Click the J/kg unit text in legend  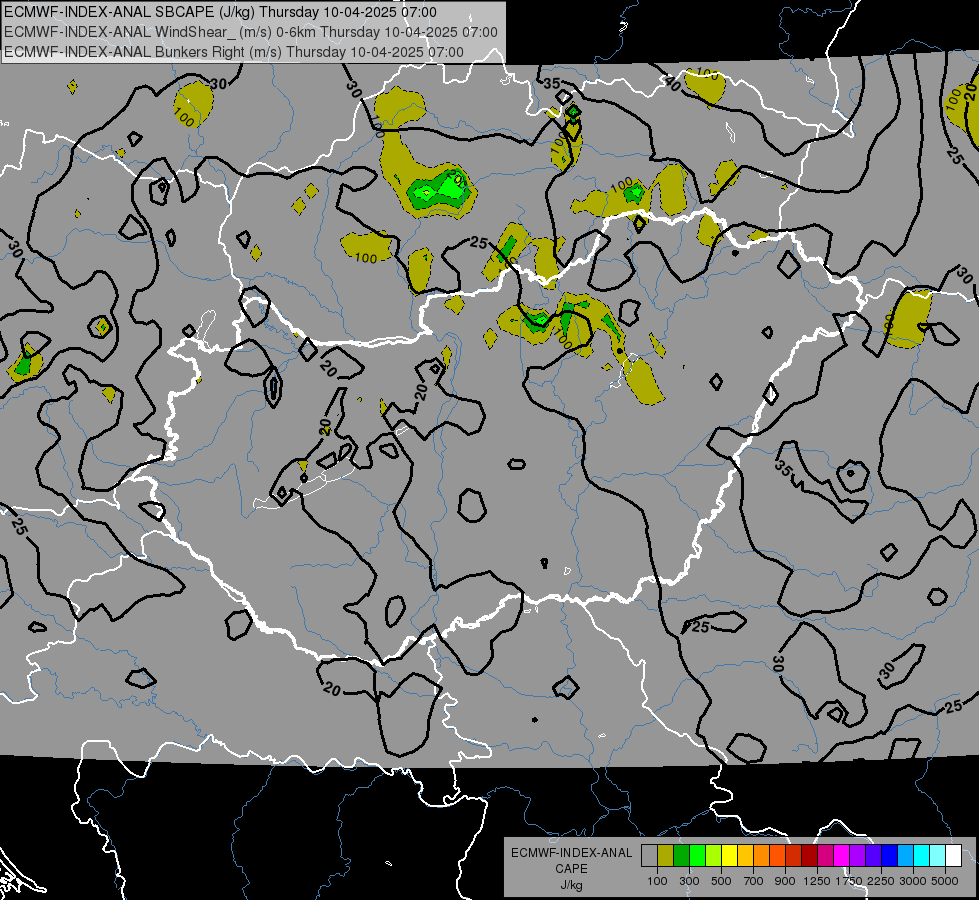point(571,885)
